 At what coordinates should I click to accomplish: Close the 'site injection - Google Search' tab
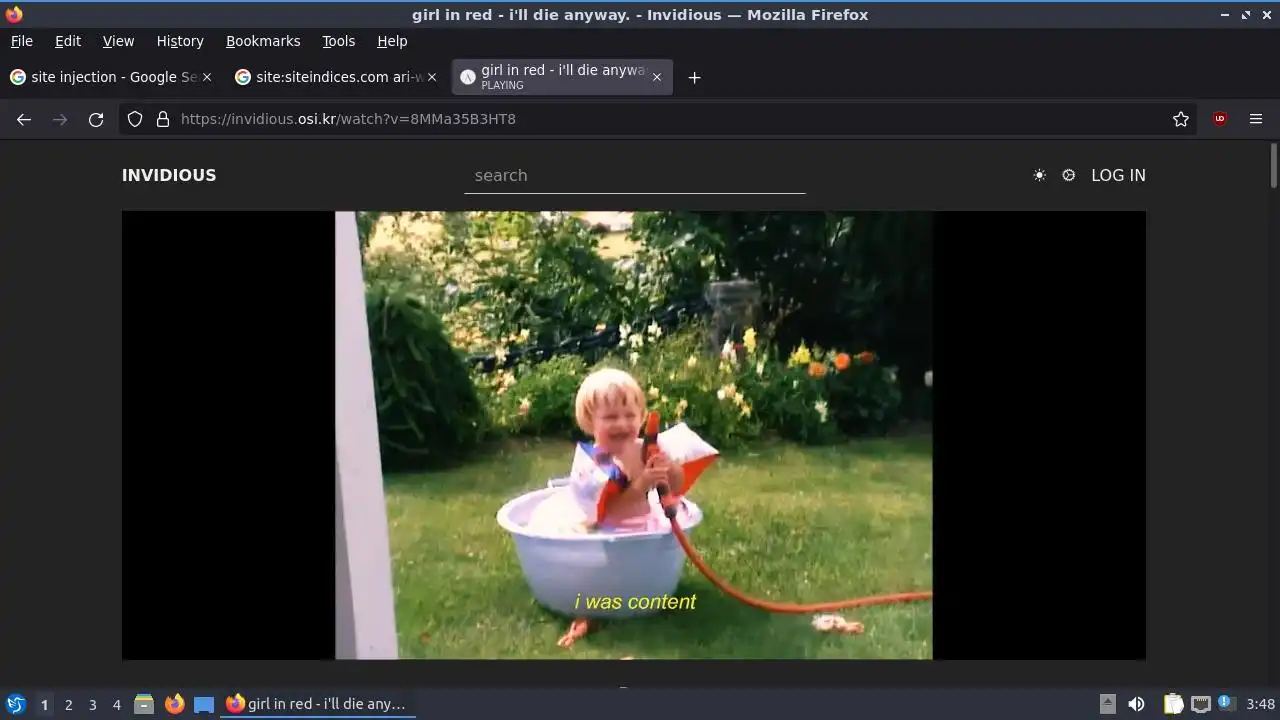coord(207,77)
